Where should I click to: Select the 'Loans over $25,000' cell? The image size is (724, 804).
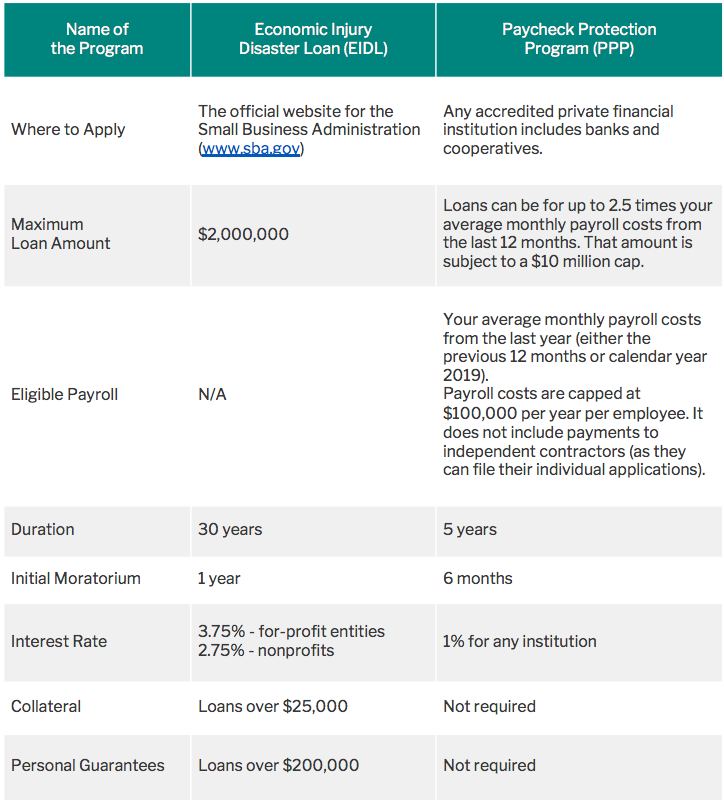(x=273, y=707)
